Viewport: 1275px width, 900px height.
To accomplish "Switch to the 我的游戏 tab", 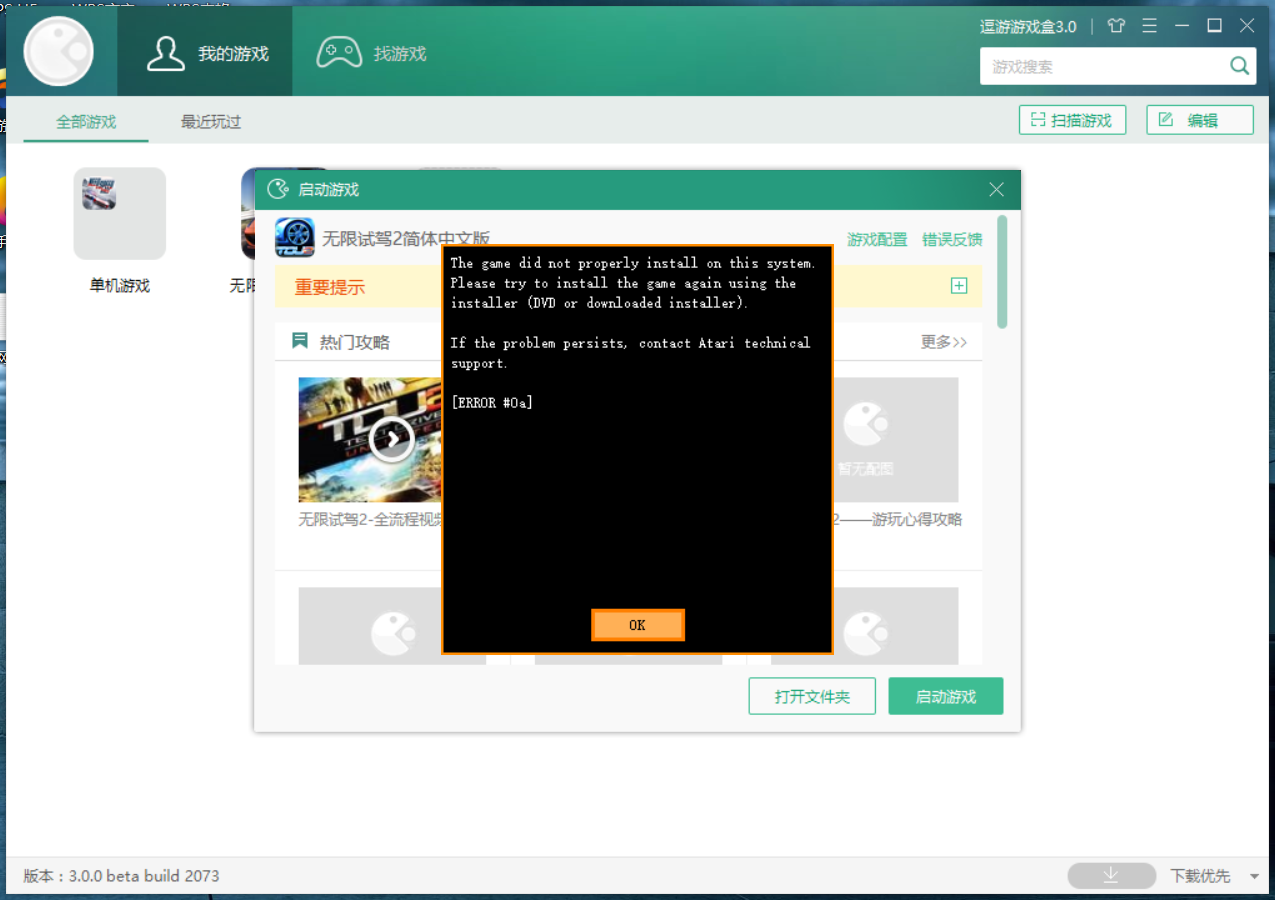I will pyautogui.click(x=205, y=53).
